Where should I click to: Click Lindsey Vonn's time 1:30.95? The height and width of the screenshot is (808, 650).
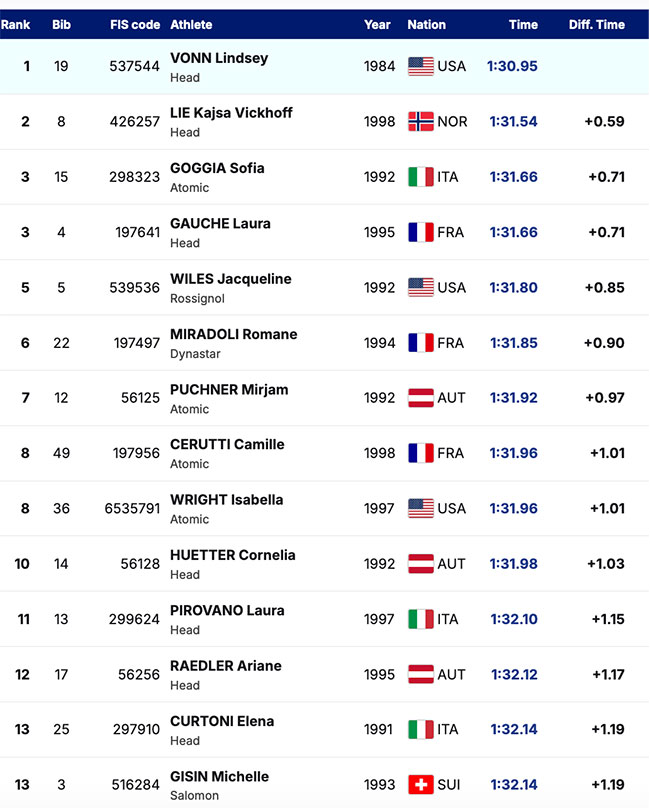point(512,67)
